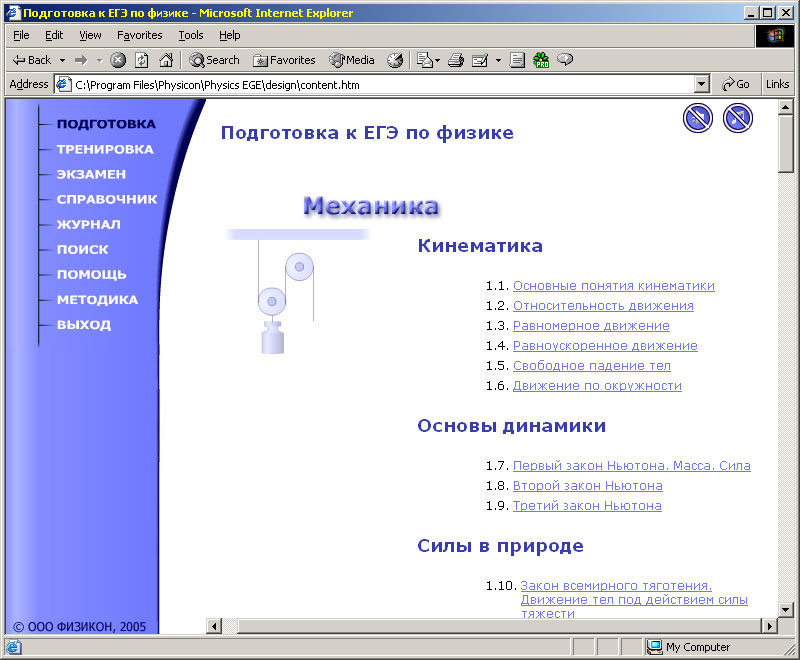Viewport: 800px width, 660px height.
Task: Open the Favorites menu
Action: coord(139,35)
